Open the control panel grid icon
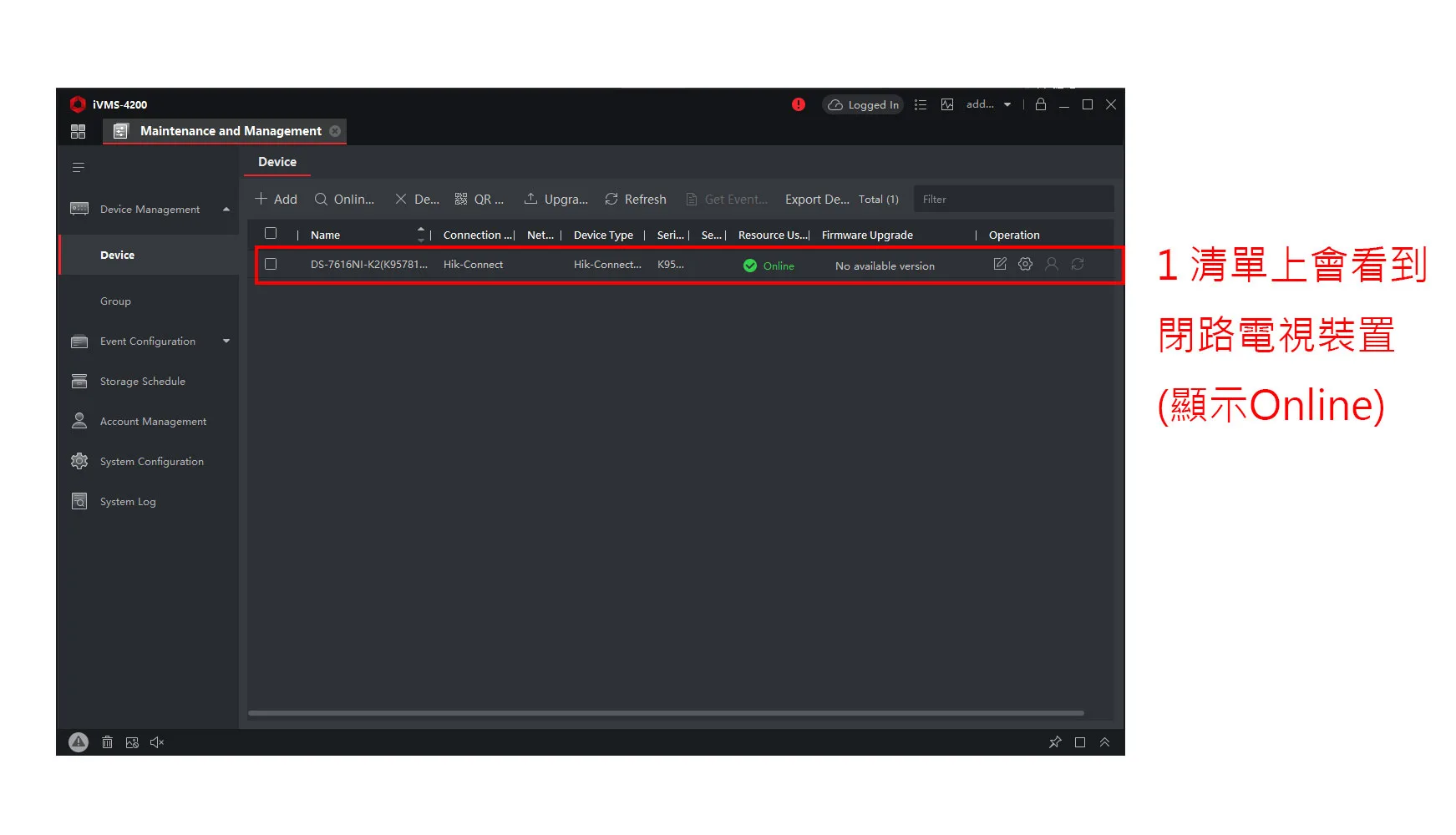Image resolution: width=1456 pixels, height=835 pixels. [x=78, y=131]
